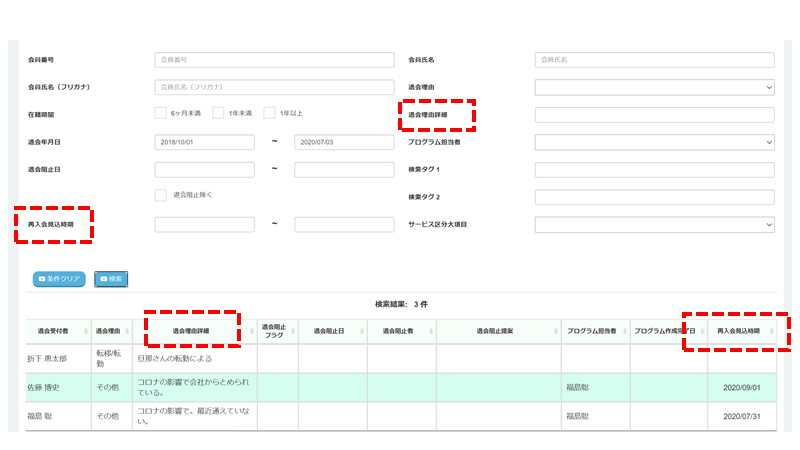Sort results by 退会阻止提案 column header

pyautogui.click(x=497, y=331)
